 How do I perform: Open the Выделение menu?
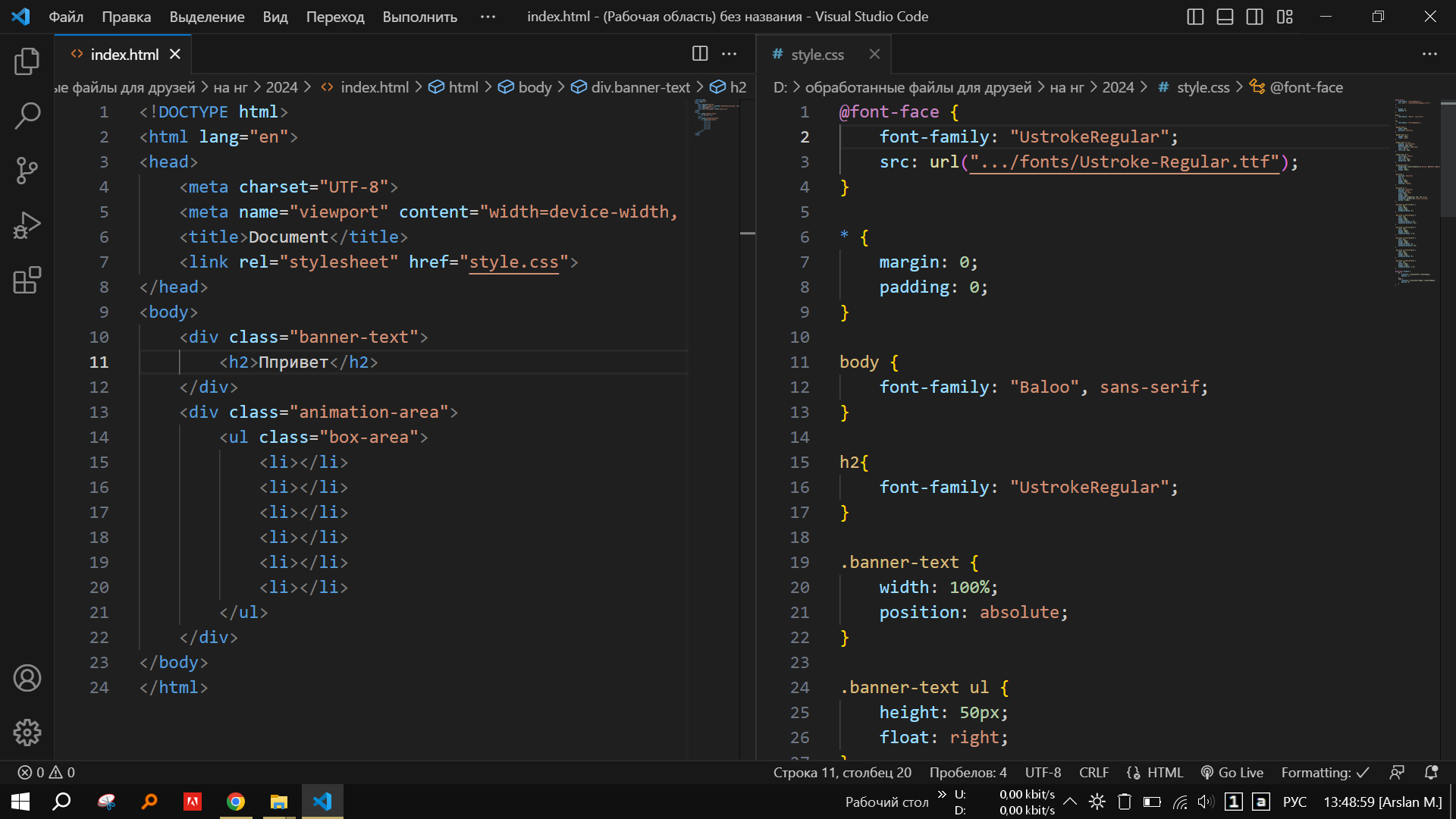pos(207,17)
